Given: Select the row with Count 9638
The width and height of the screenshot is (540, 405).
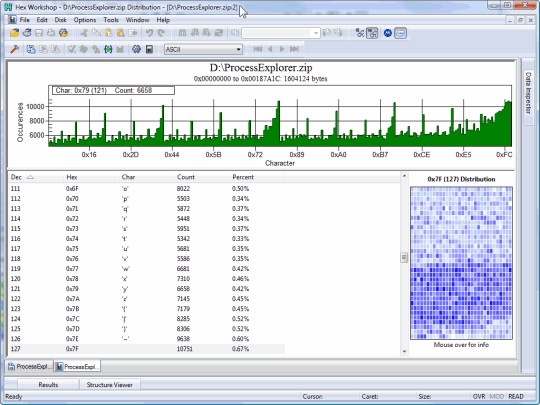Looking at the screenshot, I should pyautogui.click(x=146, y=339).
